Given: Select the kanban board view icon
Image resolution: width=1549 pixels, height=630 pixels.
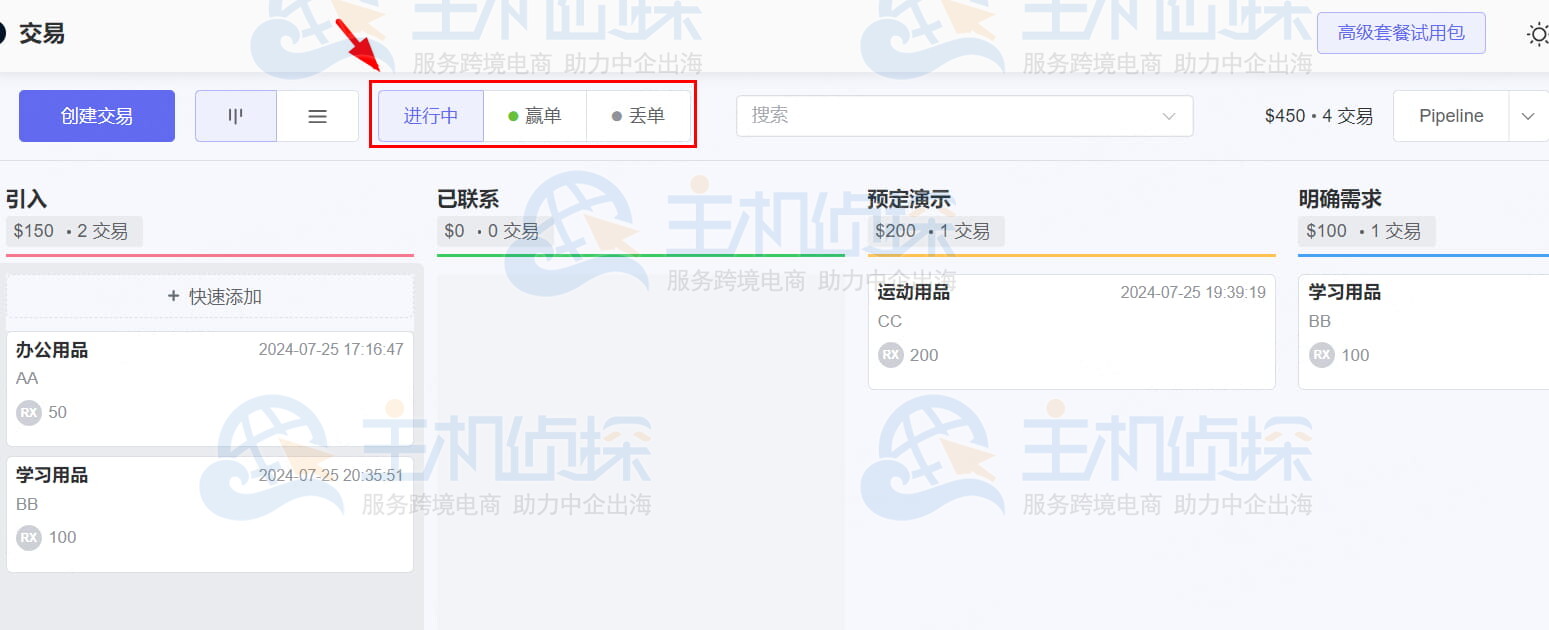Looking at the screenshot, I should pos(235,115).
